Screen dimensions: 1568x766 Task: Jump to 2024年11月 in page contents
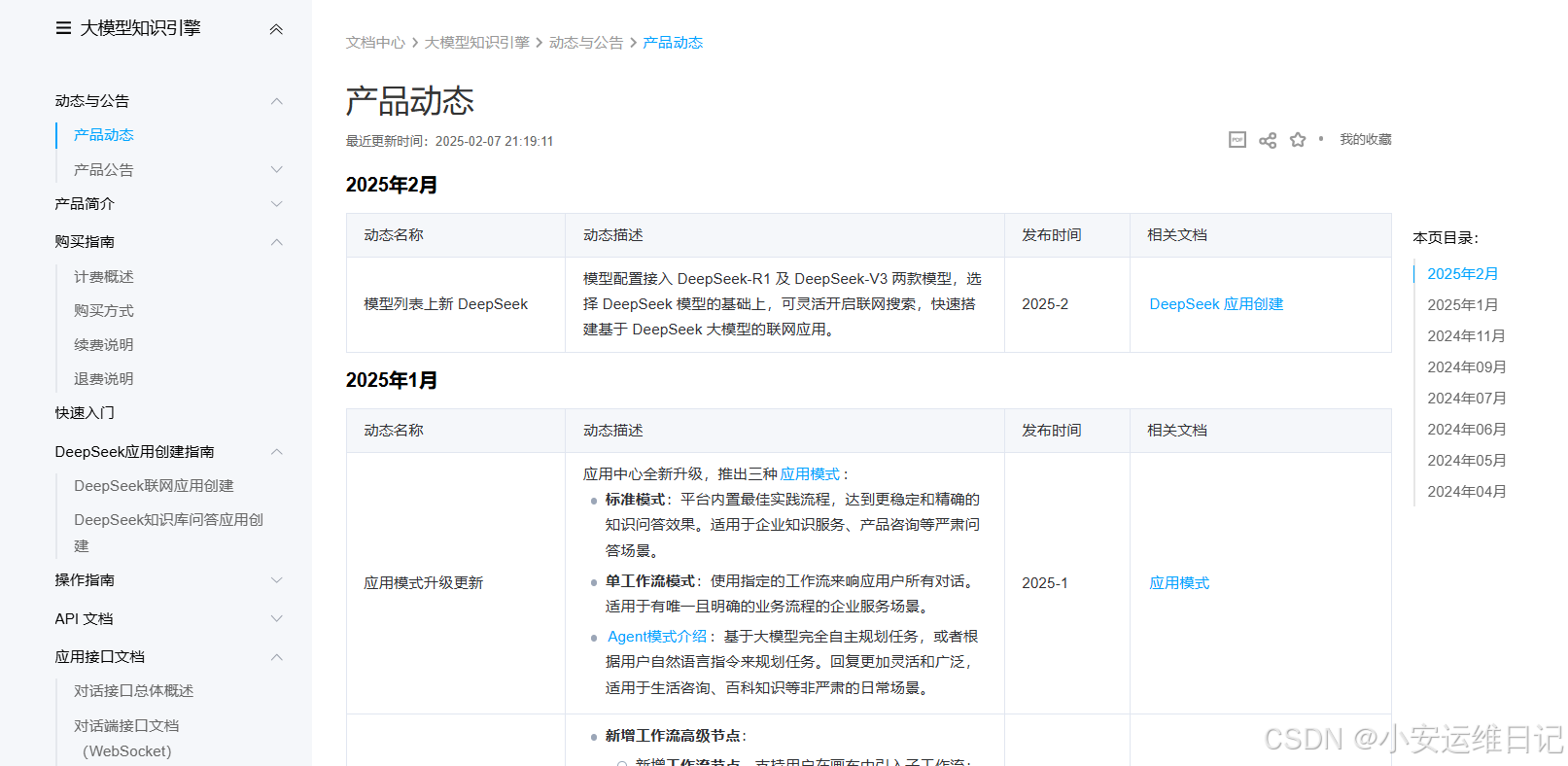tap(1466, 336)
